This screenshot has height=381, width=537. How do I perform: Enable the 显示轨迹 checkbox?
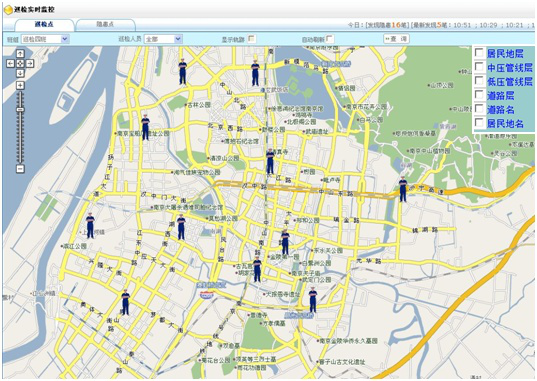click(x=252, y=39)
